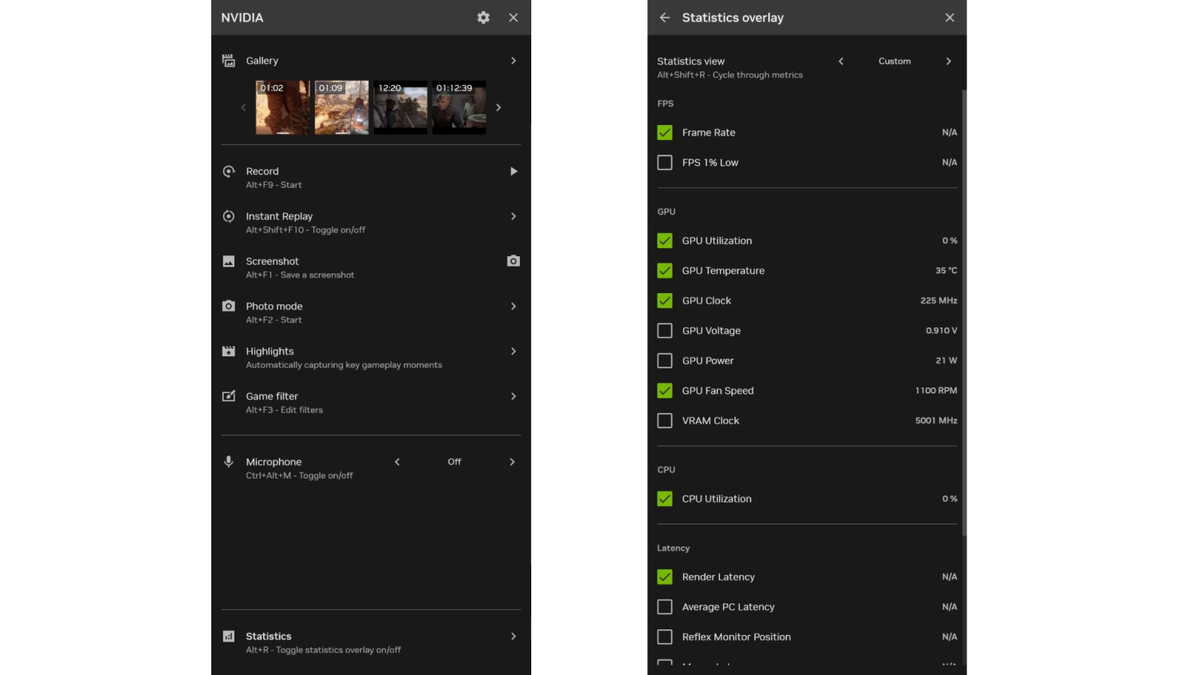The height and width of the screenshot is (675, 1200).
Task: Open the Game filter entry
Action: click(371, 402)
